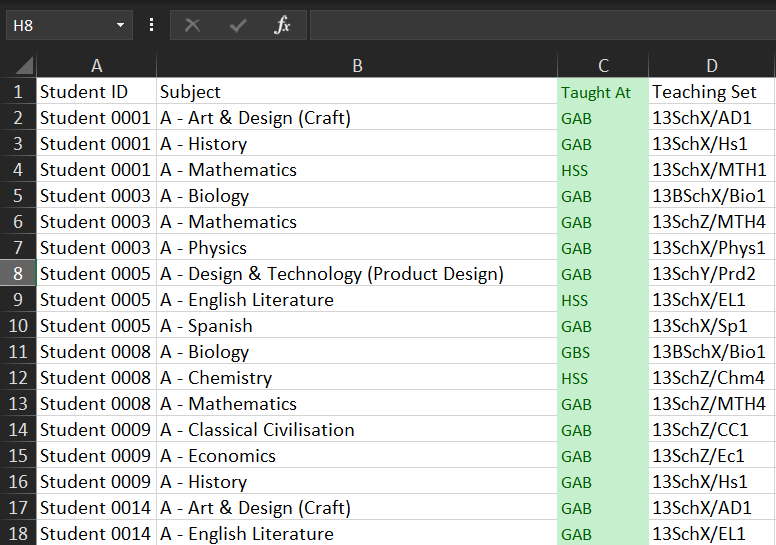The image size is (776, 545).
Task: Select 'A - Economics' cell
Action: (x=357, y=455)
